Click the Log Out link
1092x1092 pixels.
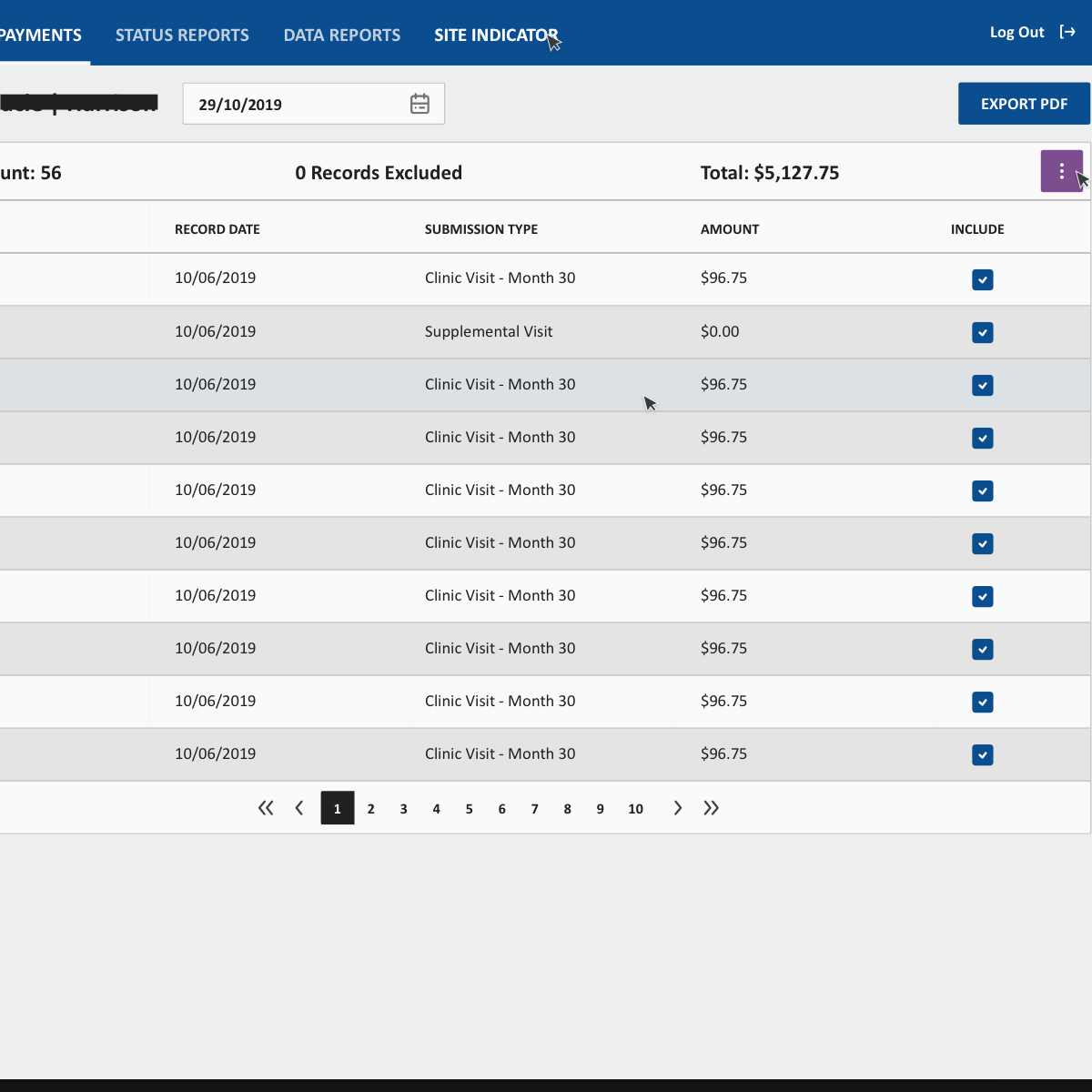(1016, 33)
